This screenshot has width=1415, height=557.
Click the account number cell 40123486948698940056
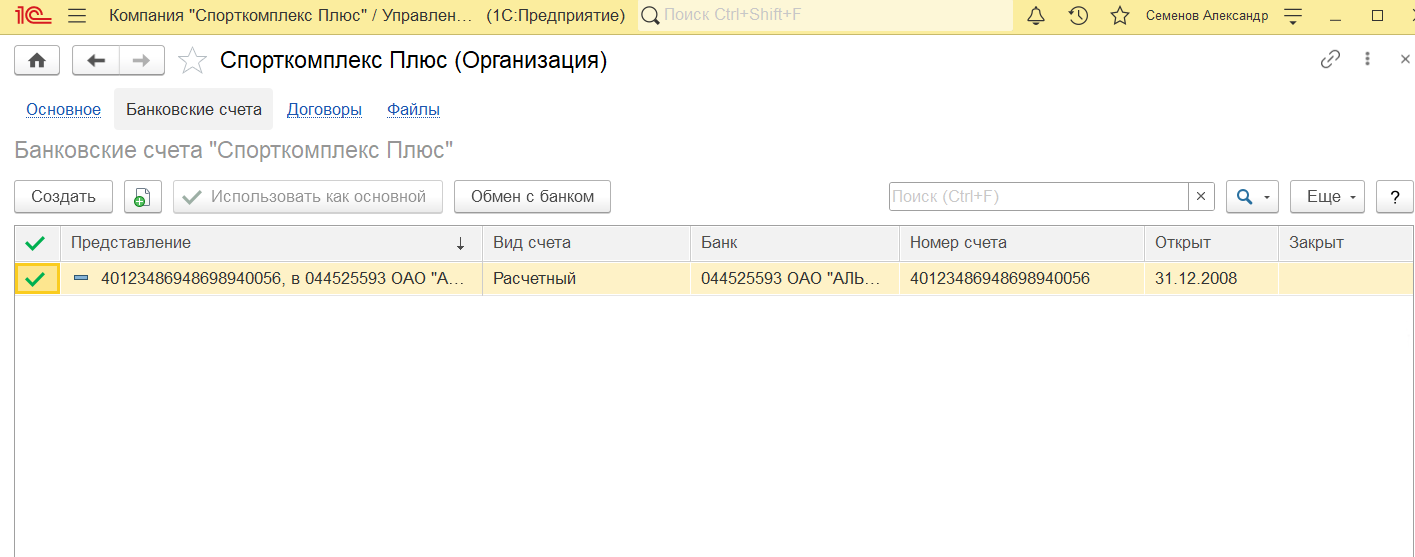[x=1022, y=279]
